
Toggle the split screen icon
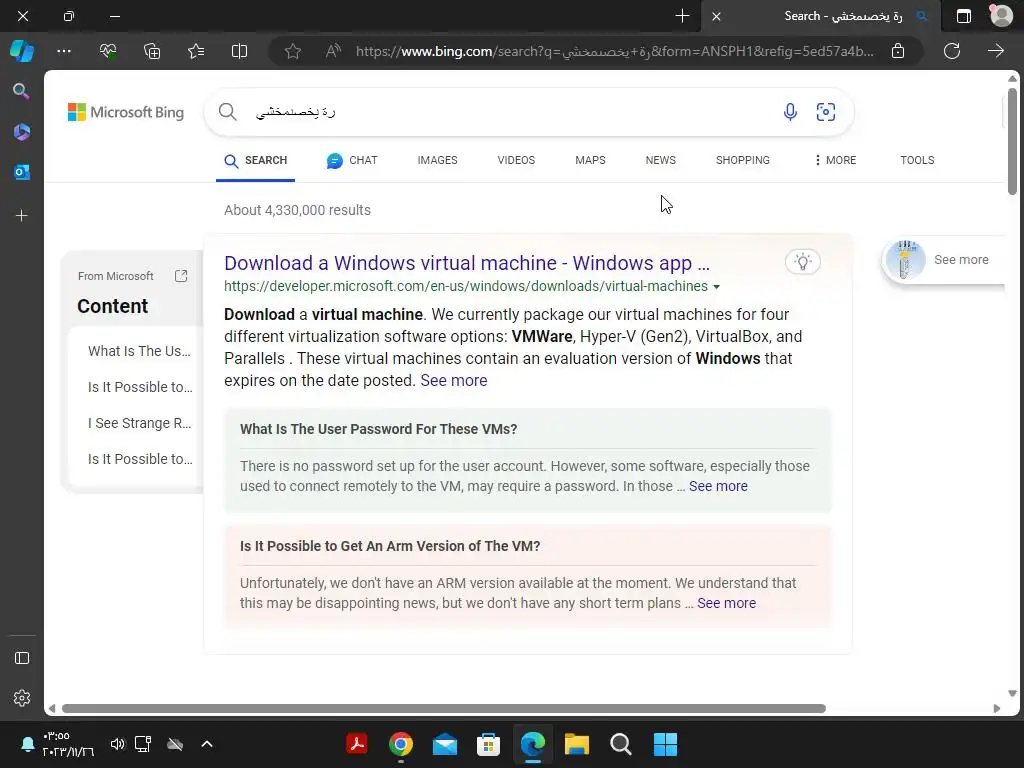click(x=240, y=51)
